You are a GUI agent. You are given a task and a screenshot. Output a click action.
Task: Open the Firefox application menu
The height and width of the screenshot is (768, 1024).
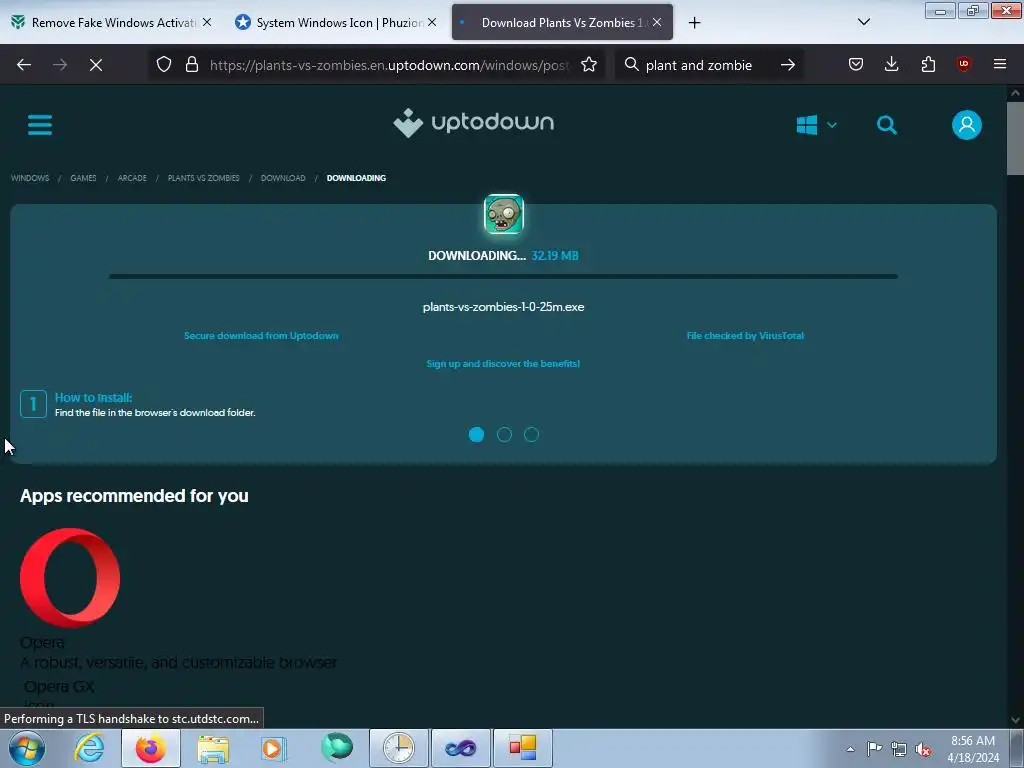coord(1000,64)
